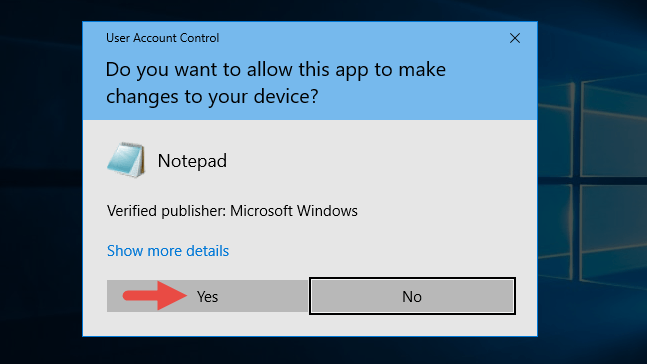Click the Windows logo on the wallpaper
This screenshot has height=364, width=647.
pyautogui.click(x=593, y=182)
